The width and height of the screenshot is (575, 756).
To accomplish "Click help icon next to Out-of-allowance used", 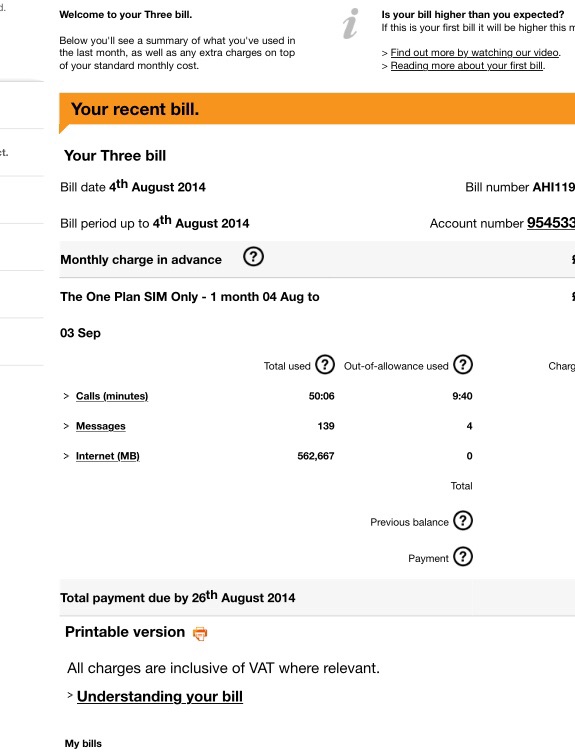I will click(463, 365).
